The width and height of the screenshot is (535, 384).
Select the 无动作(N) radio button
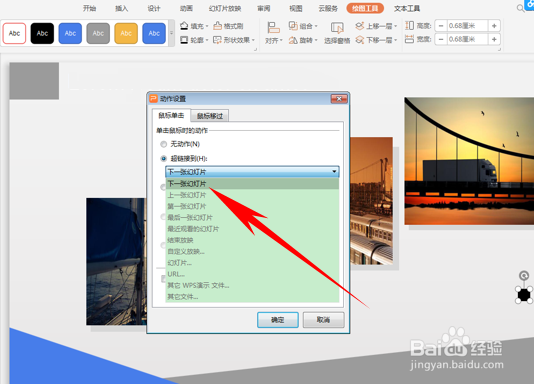(164, 144)
